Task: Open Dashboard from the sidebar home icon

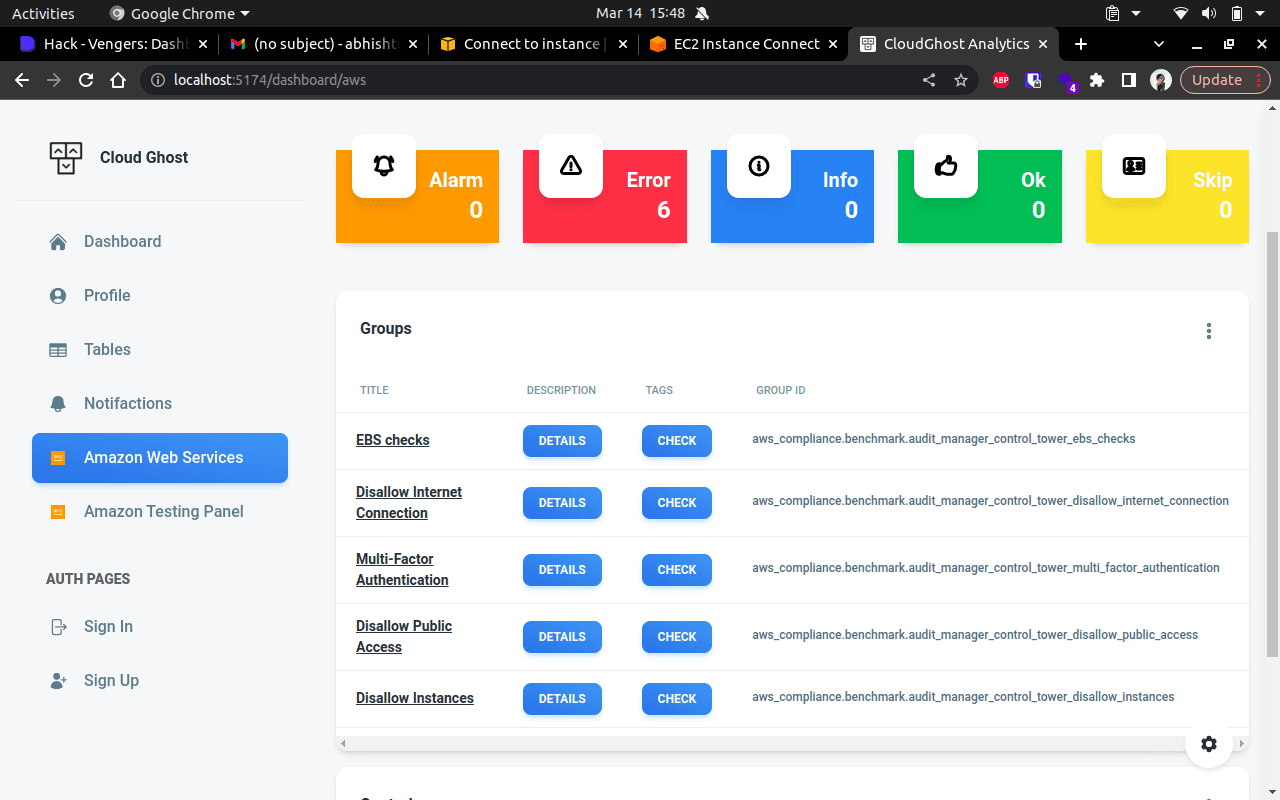Action: point(58,242)
